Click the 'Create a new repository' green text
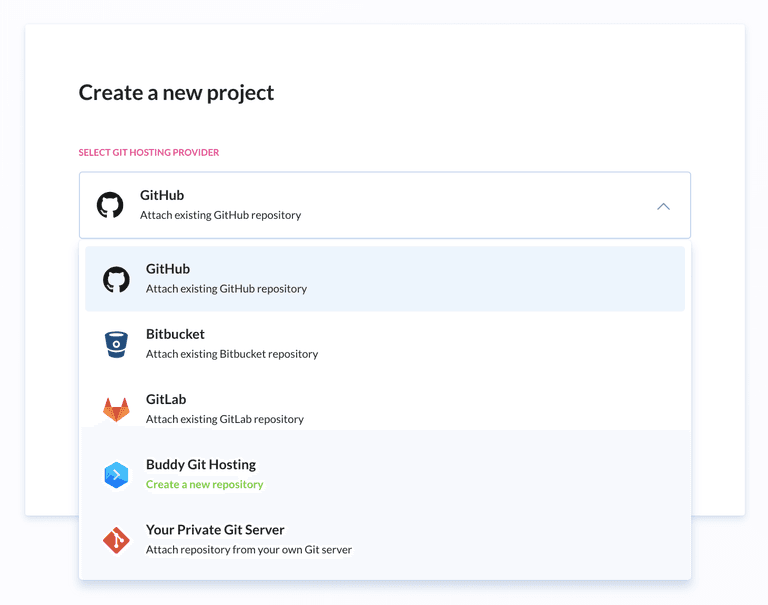 204,484
